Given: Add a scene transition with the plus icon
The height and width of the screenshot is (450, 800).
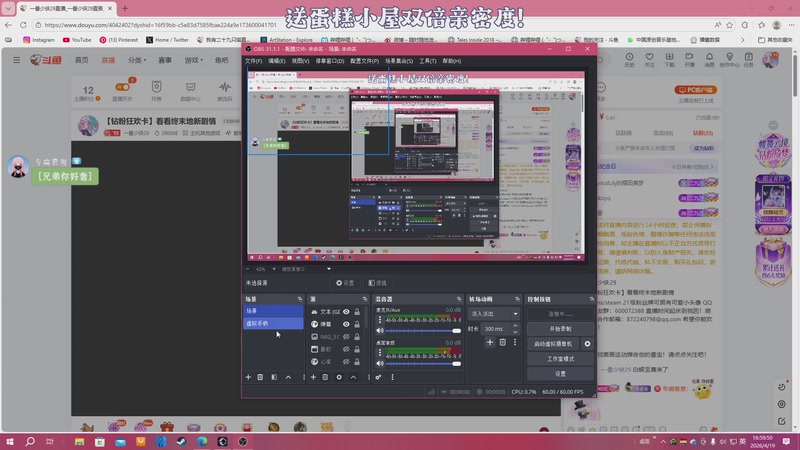Looking at the screenshot, I should coord(490,342).
